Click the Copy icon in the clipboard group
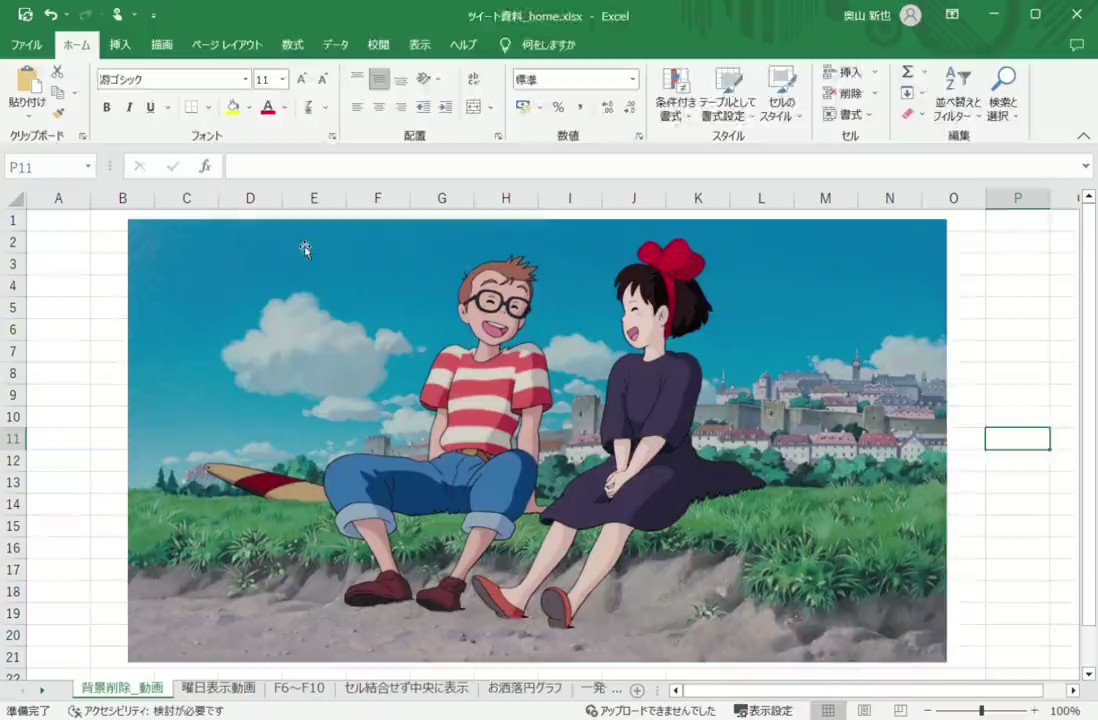Viewport: 1098px width, 720px height. point(58,92)
